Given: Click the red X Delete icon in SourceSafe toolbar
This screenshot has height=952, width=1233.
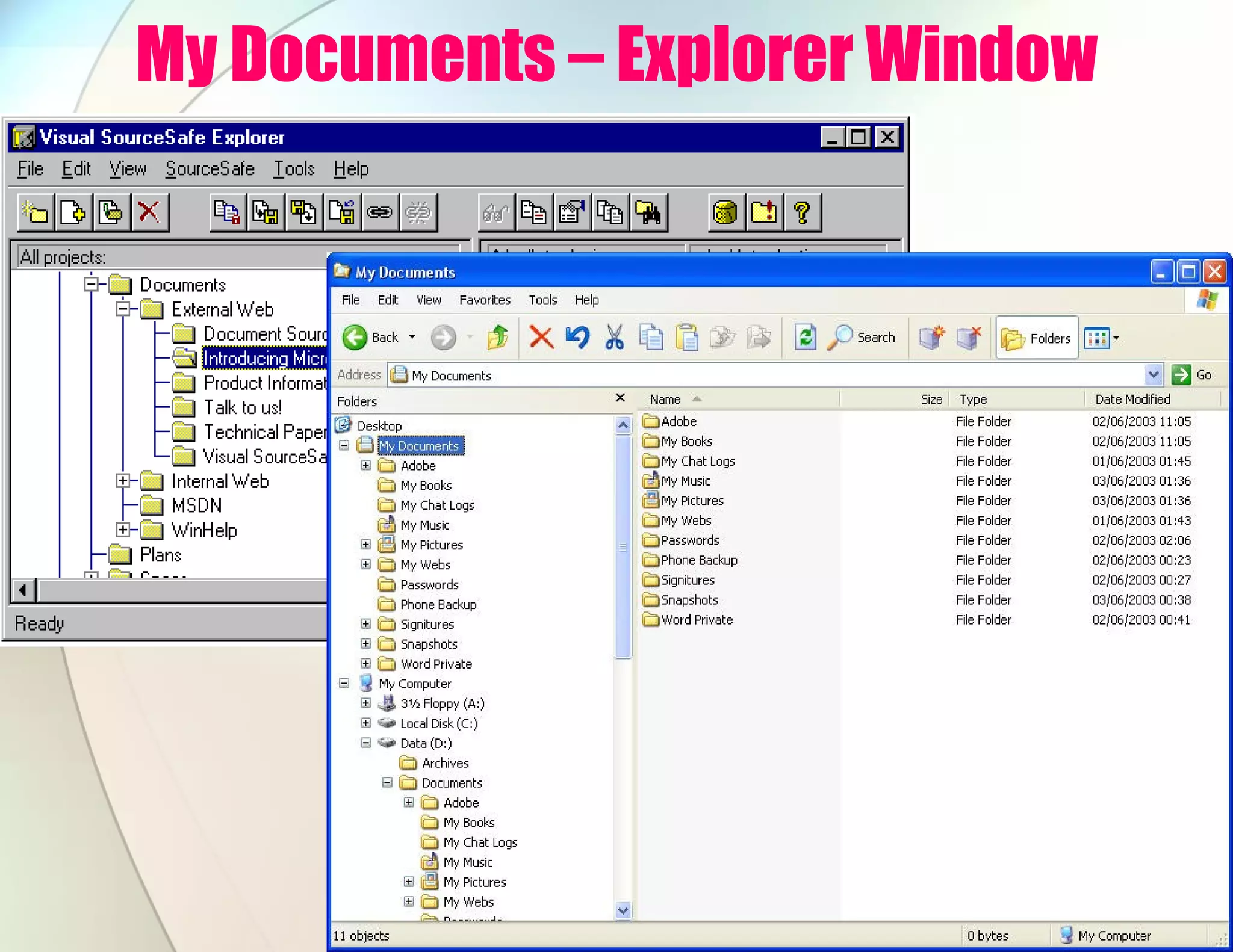Looking at the screenshot, I should tap(149, 212).
